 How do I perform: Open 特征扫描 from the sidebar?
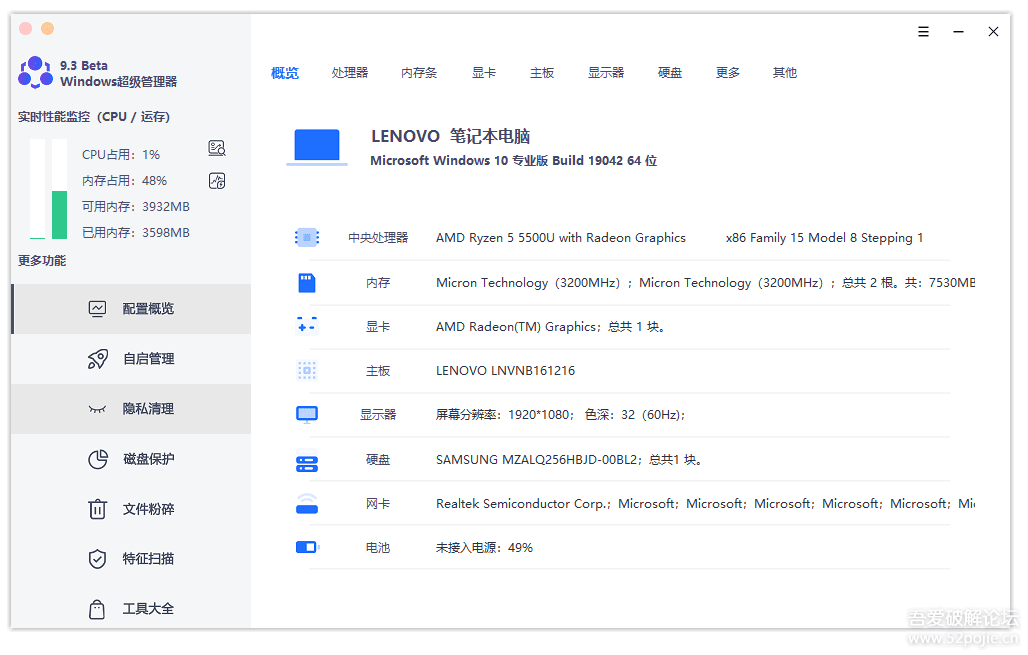point(131,559)
